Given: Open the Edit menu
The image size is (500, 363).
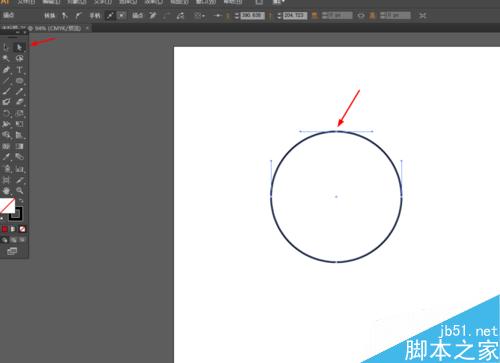Looking at the screenshot, I should point(51,2).
